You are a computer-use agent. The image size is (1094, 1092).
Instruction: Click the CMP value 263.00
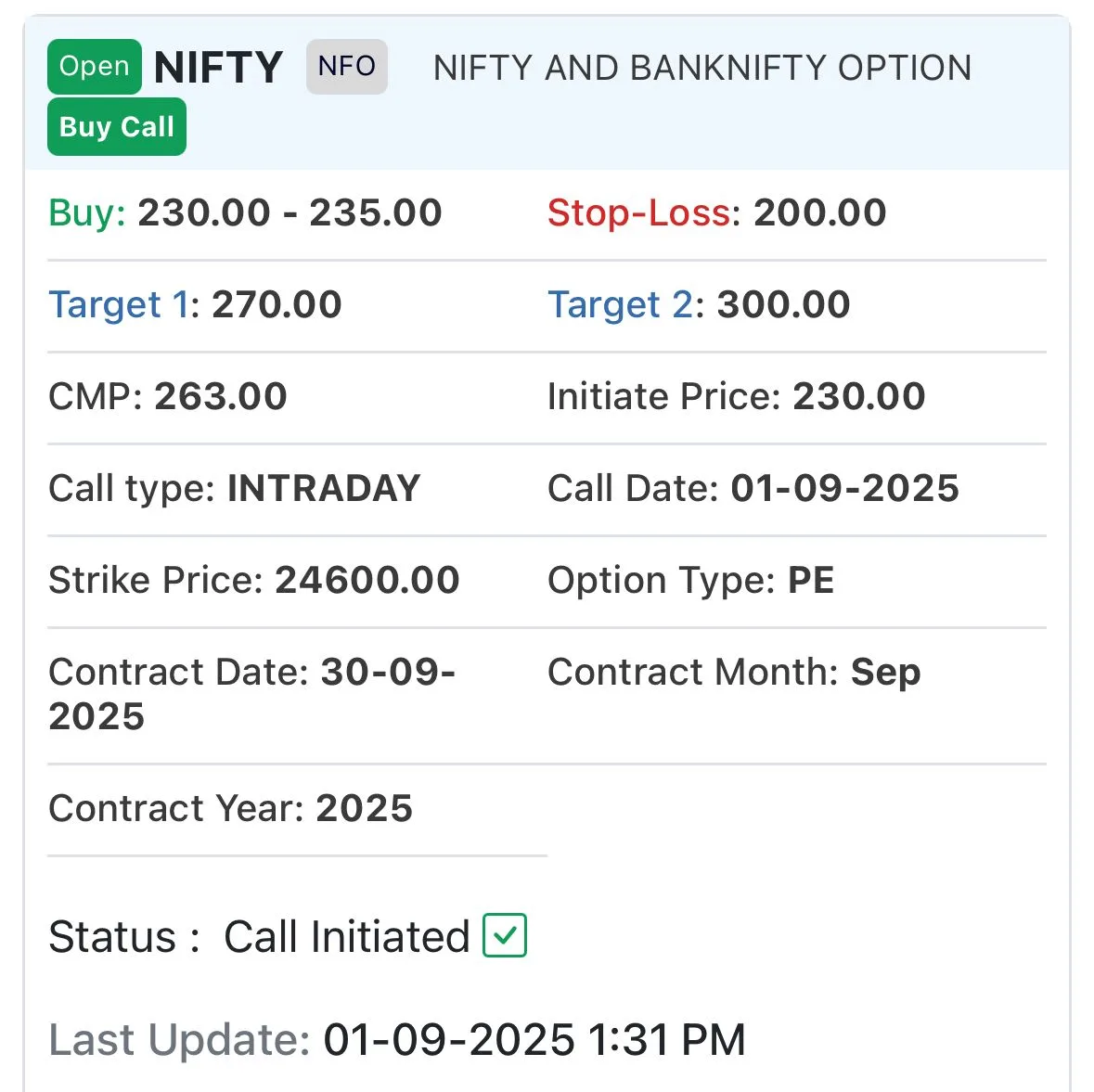click(220, 397)
